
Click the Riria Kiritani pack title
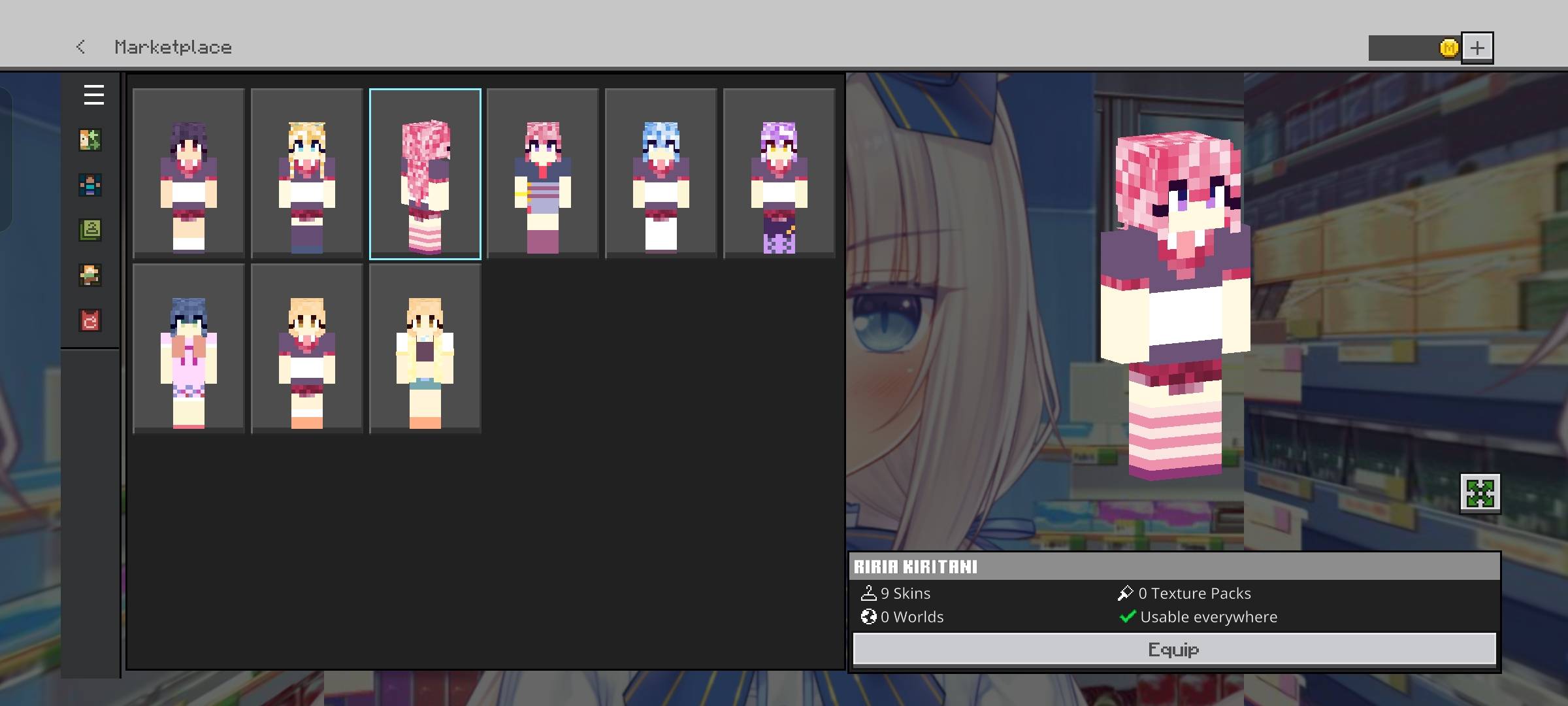coord(916,567)
